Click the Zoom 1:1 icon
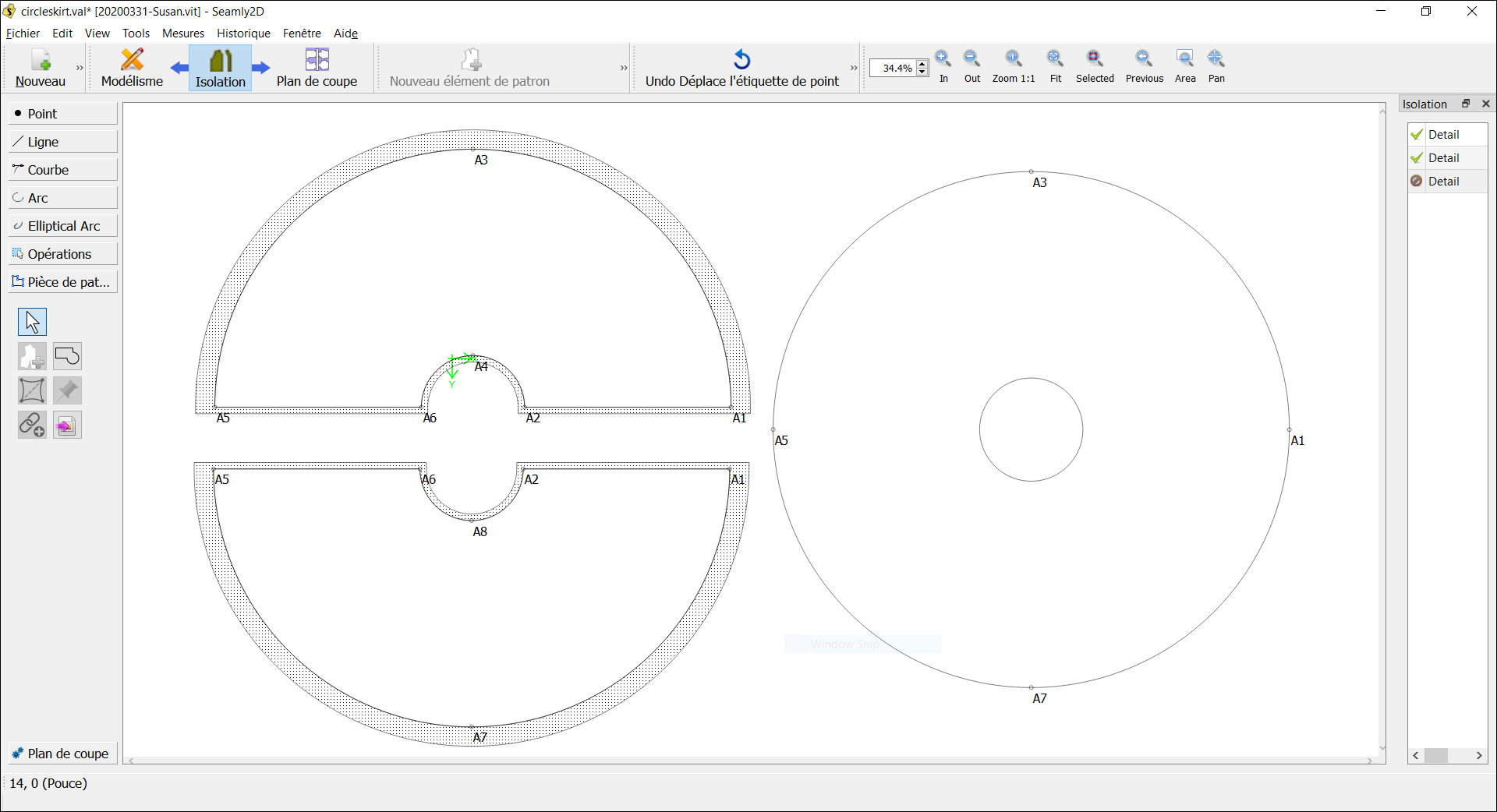The width and height of the screenshot is (1497, 812). [x=1013, y=60]
